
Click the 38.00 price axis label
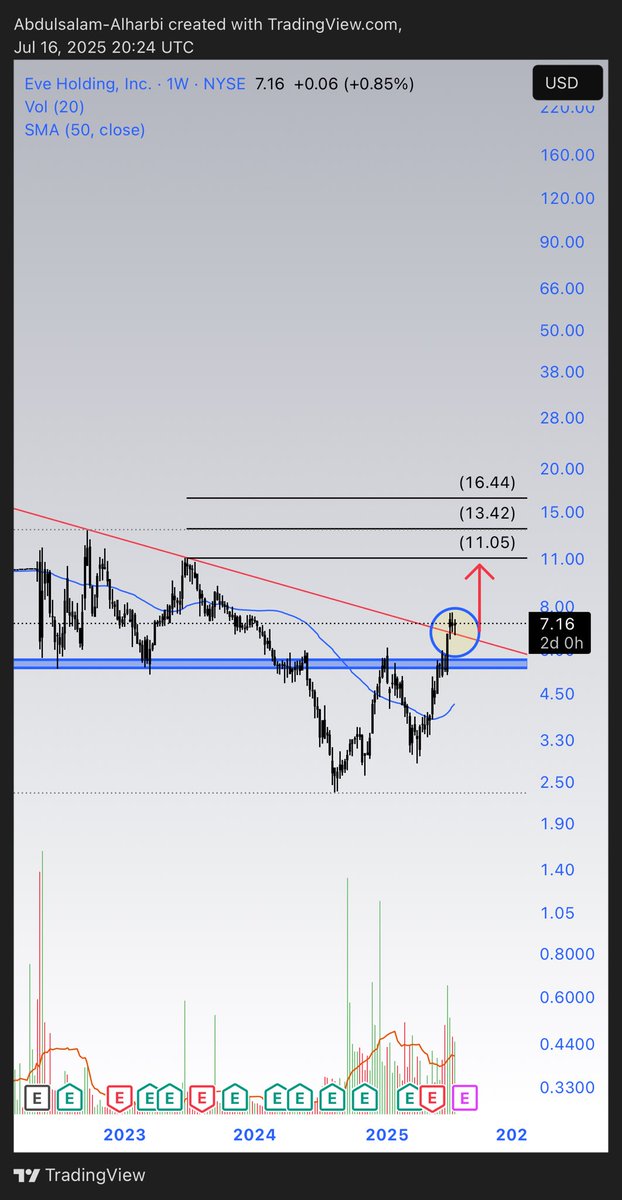[x=561, y=372]
